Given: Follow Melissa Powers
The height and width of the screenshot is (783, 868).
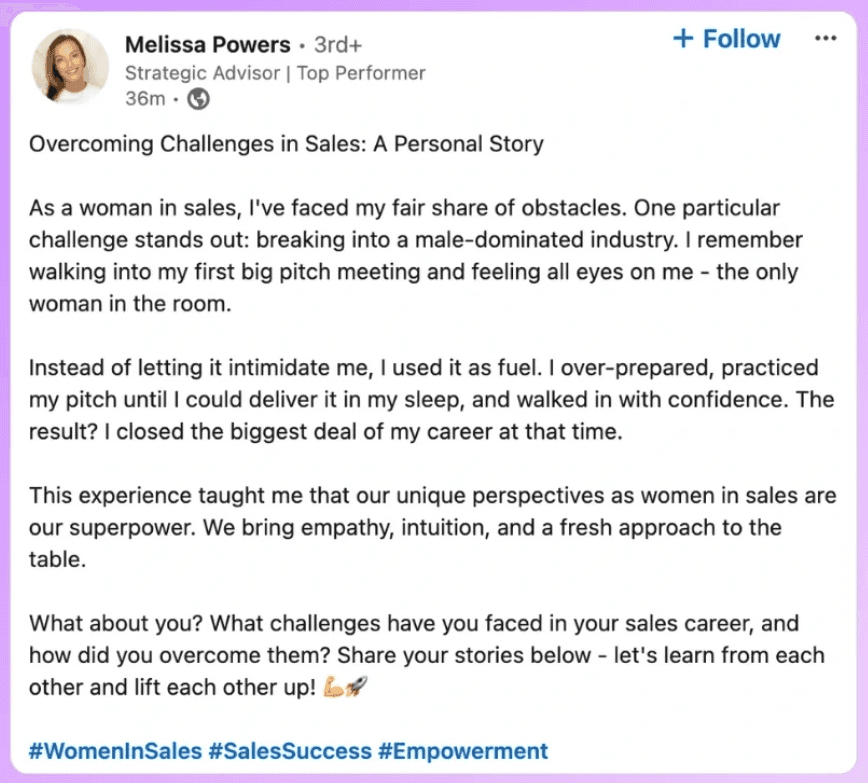Looking at the screenshot, I should click(x=727, y=39).
